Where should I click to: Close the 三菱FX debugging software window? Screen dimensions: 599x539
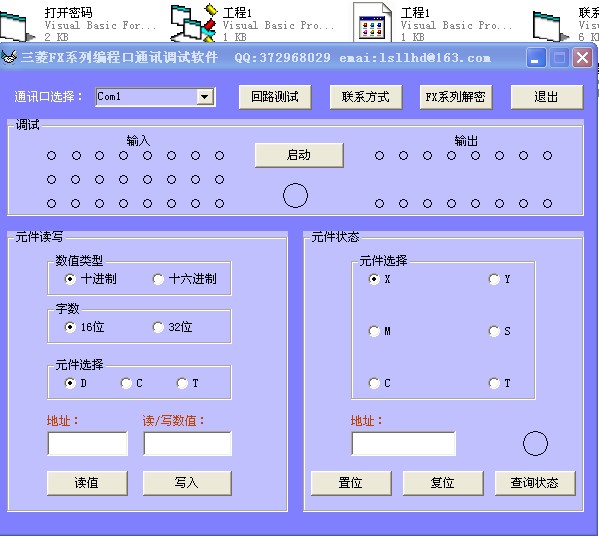[582, 58]
